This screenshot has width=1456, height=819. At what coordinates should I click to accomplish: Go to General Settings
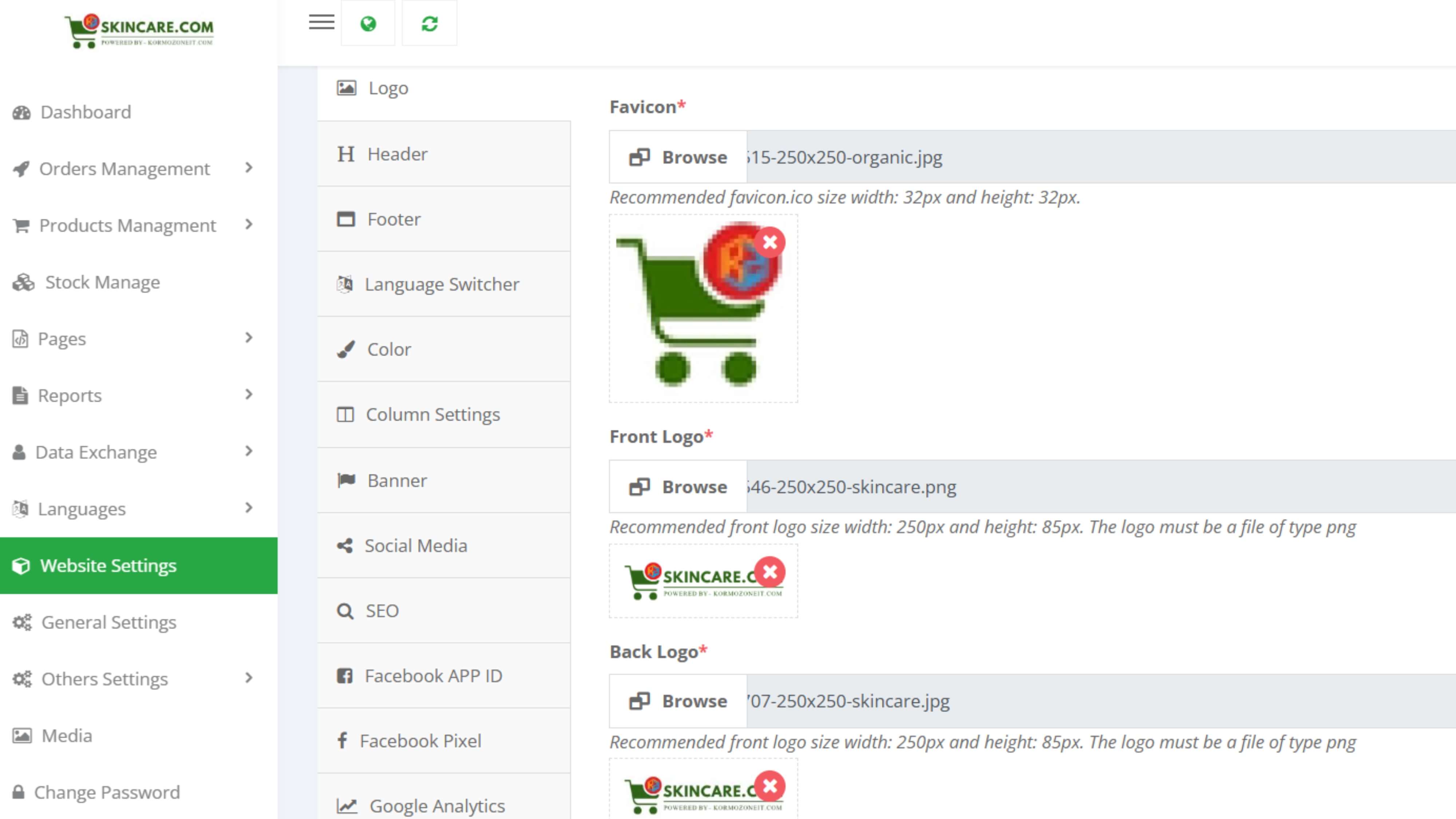click(108, 622)
